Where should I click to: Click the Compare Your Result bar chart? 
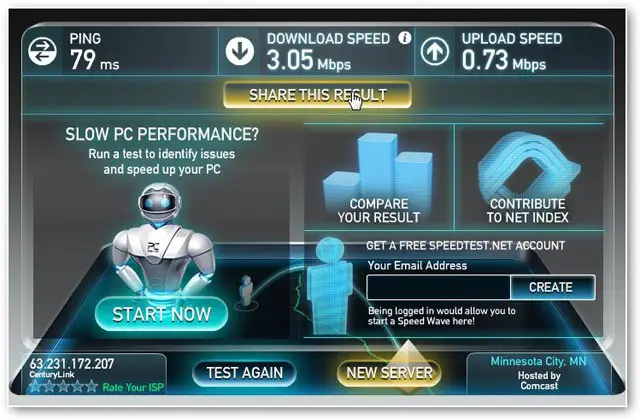(378, 171)
